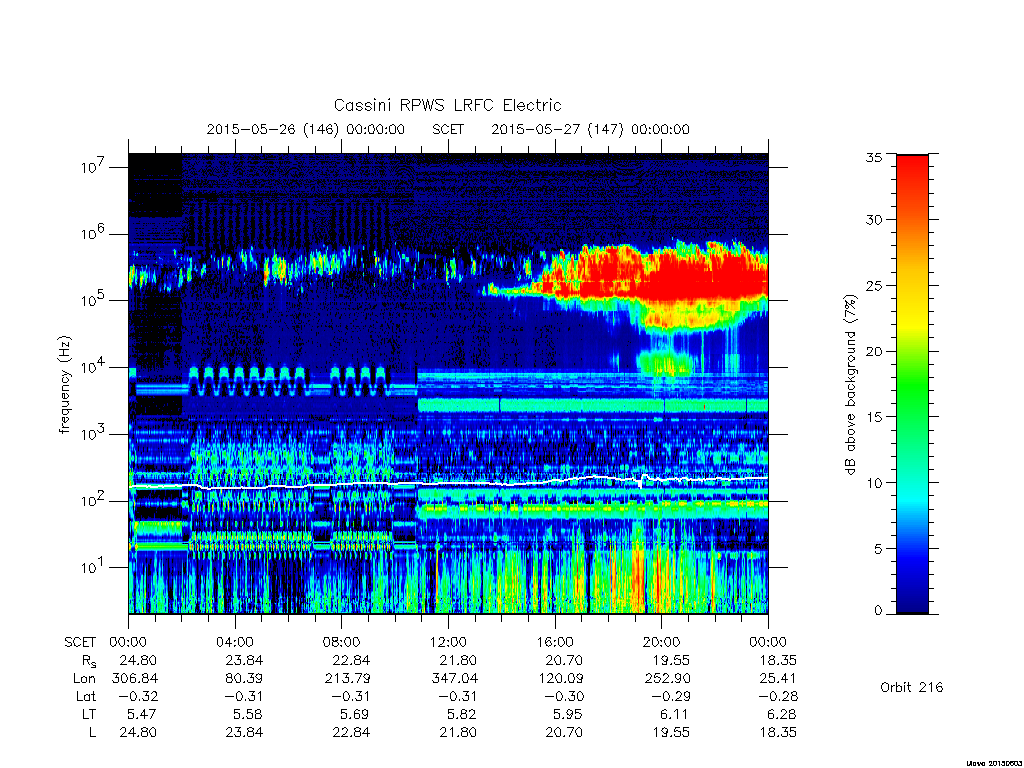Click the 10^4 frequency tick label
The image size is (1024, 768).
pos(93,367)
